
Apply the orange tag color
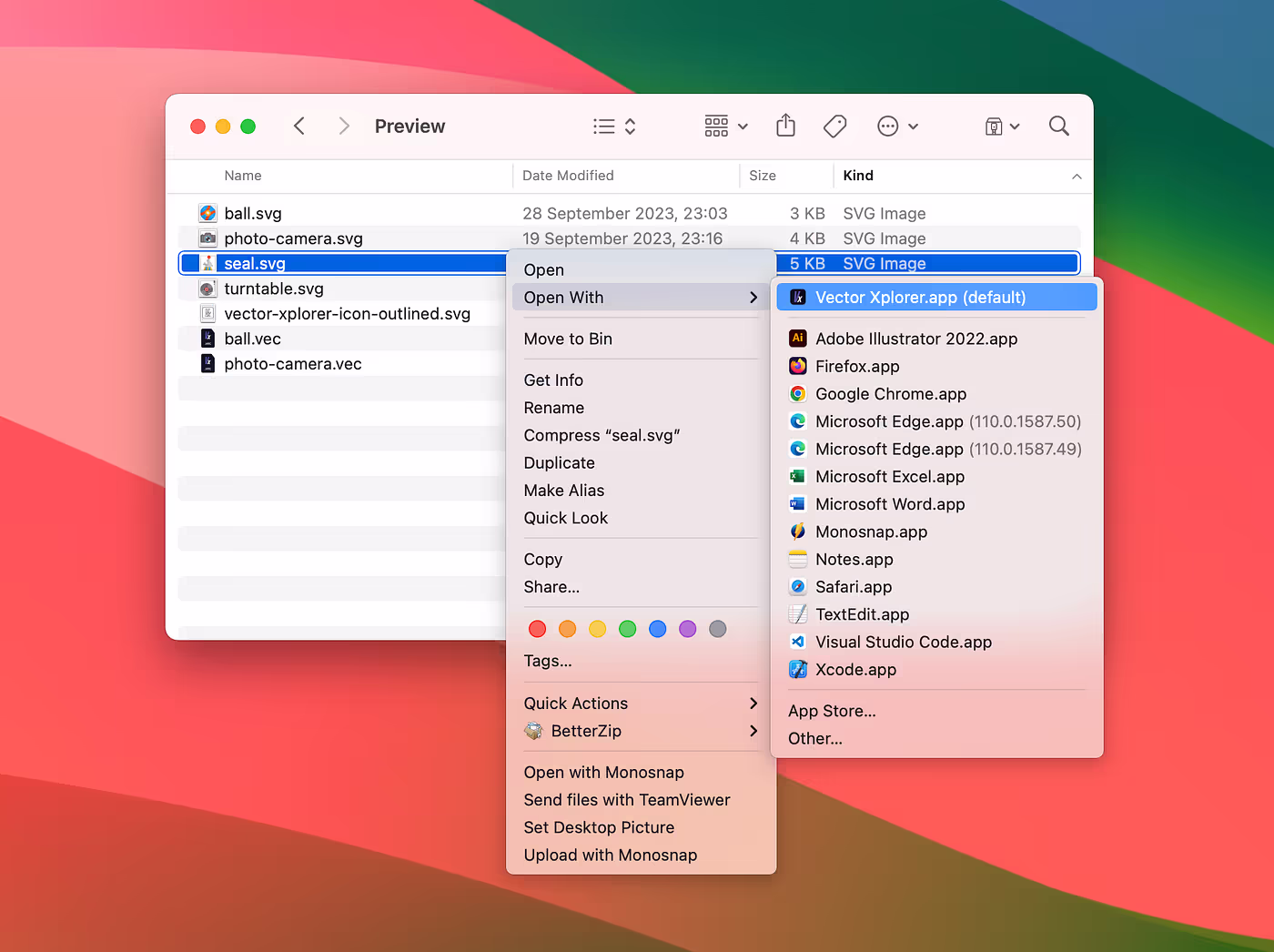567,629
